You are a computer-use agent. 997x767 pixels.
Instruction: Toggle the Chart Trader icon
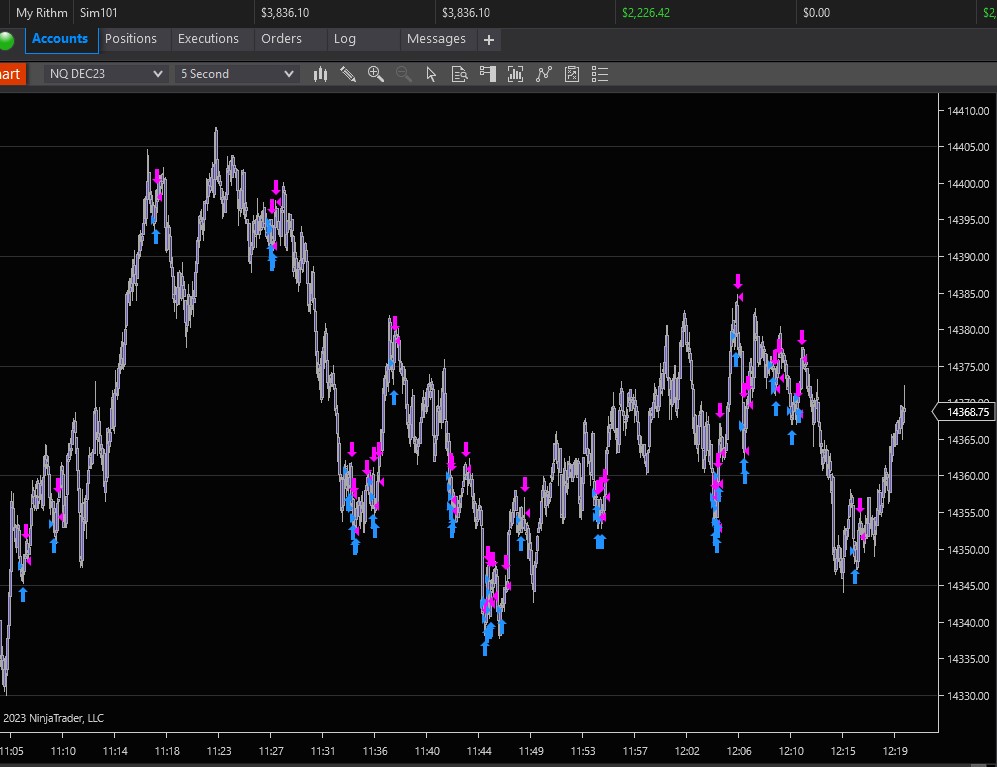coord(488,74)
